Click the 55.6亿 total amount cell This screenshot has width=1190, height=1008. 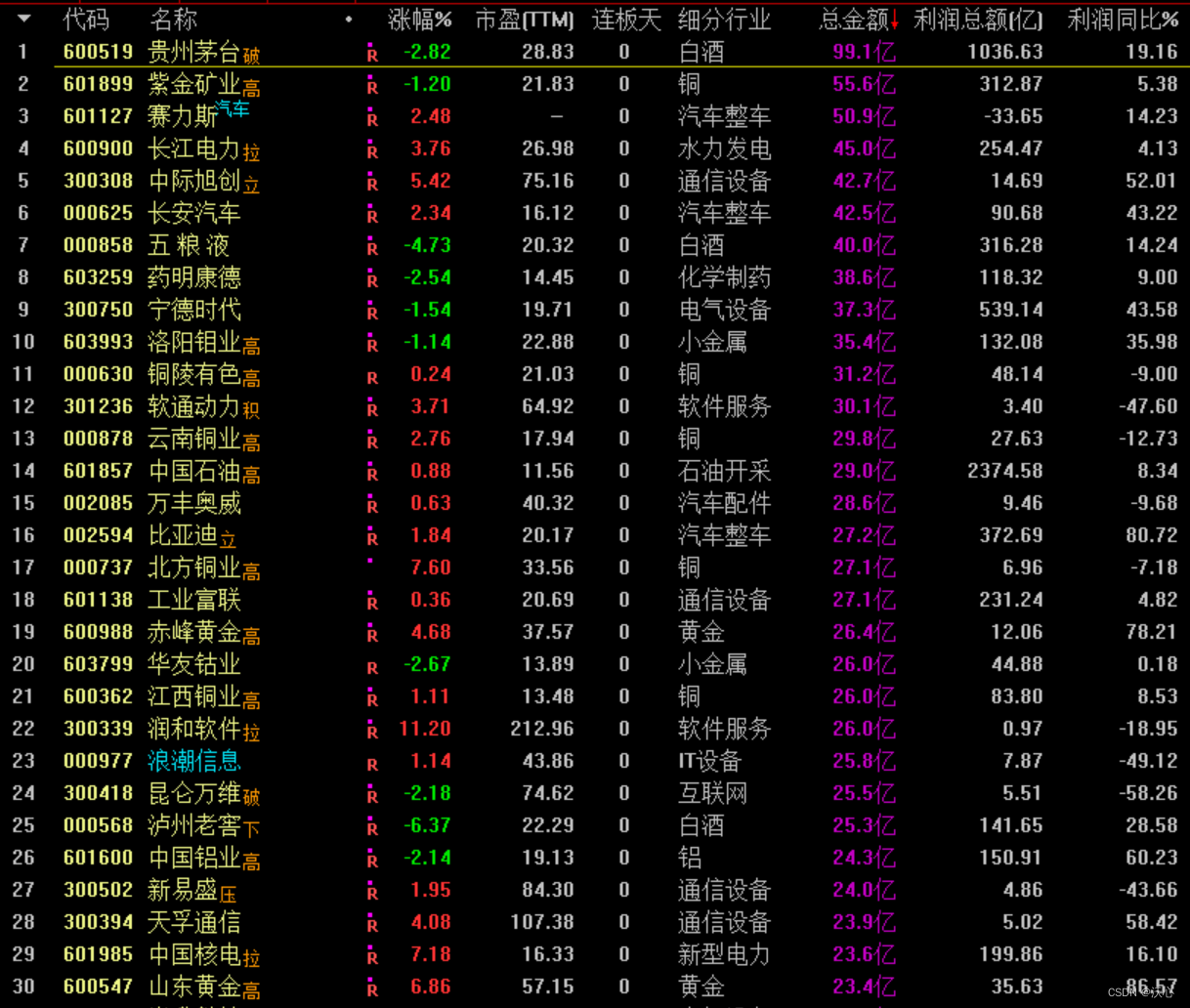click(864, 84)
